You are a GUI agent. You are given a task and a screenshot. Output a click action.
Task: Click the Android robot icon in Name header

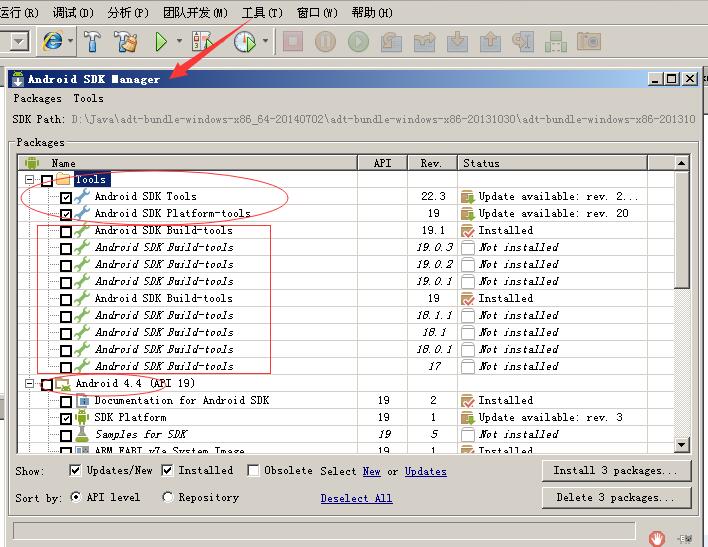32,163
